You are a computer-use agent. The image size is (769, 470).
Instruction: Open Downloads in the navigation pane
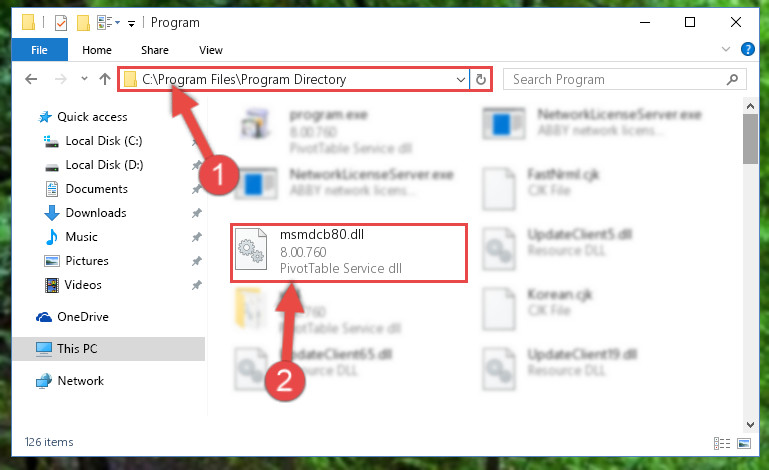(x=96, y=212)
